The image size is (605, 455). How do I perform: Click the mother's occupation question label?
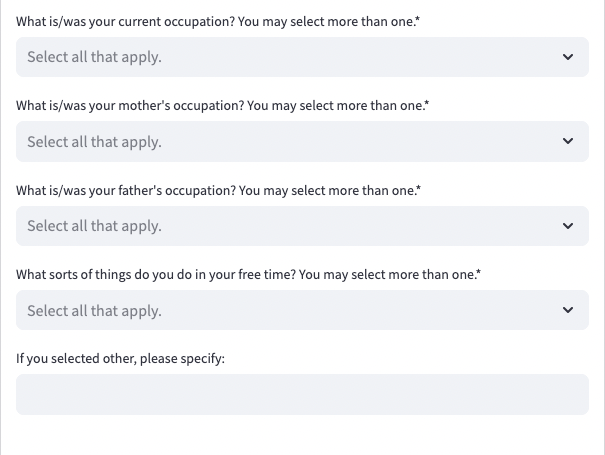220,105
